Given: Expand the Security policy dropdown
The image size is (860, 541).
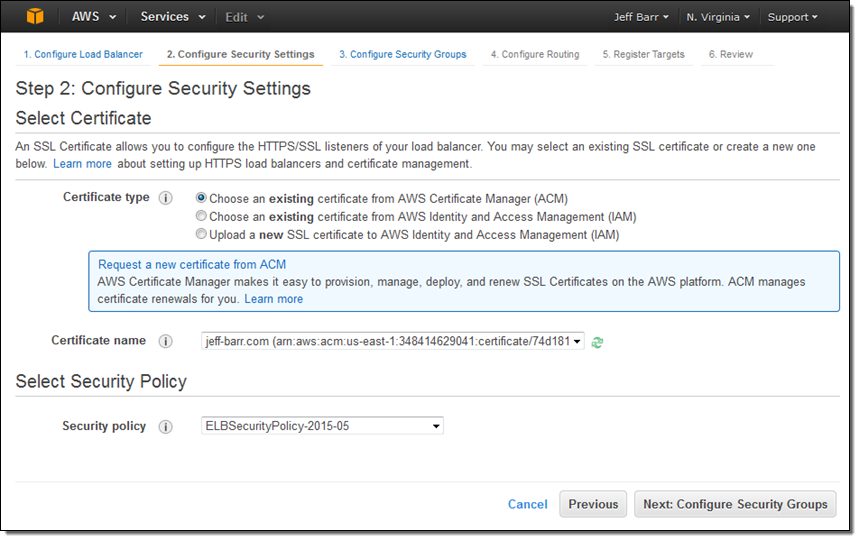Looking at the screenshot, I should [x=322, y=427].
